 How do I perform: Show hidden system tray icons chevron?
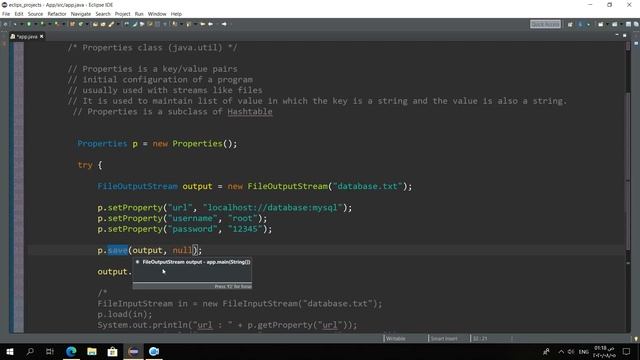pos(561,351)
